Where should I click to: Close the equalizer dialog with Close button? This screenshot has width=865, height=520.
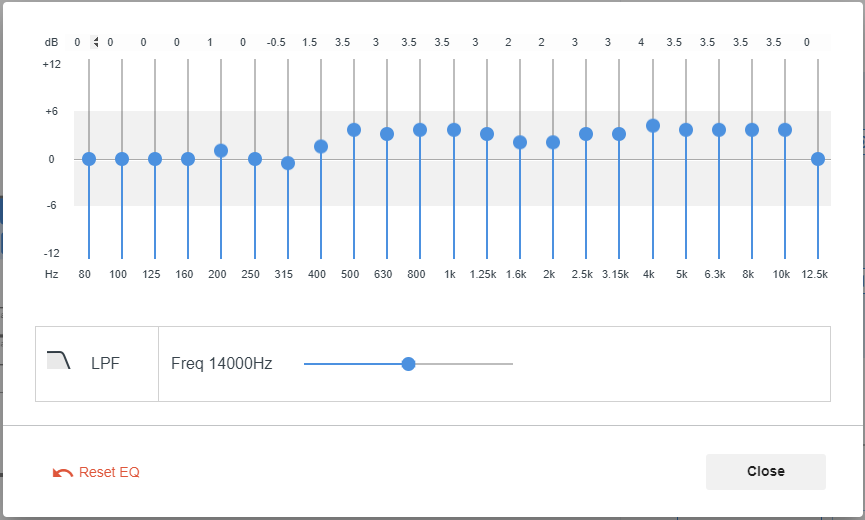point(766,471)
